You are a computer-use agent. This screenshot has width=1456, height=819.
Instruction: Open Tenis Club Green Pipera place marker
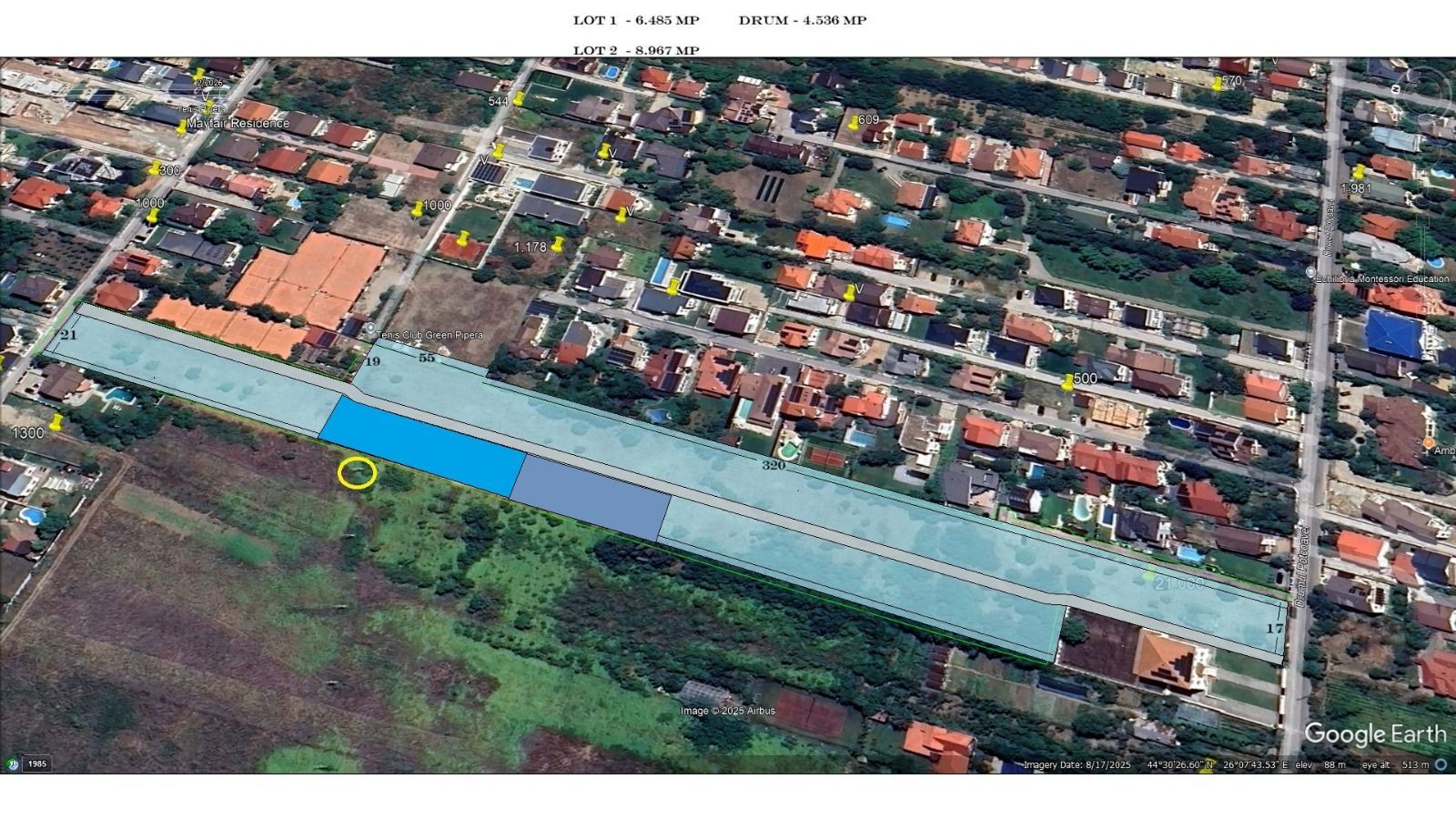(371, 329)
